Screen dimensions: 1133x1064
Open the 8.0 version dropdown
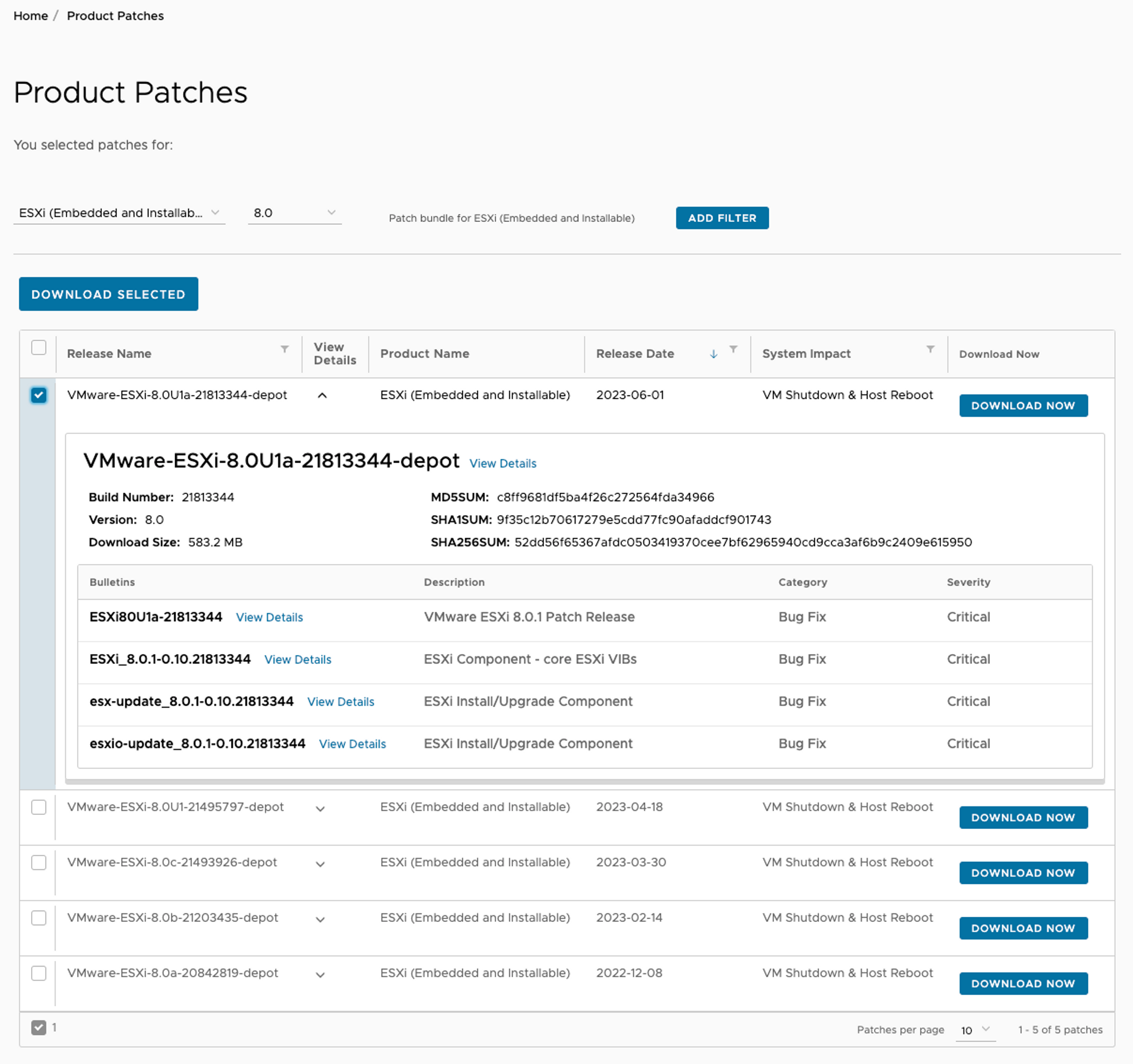pos(294,213)
